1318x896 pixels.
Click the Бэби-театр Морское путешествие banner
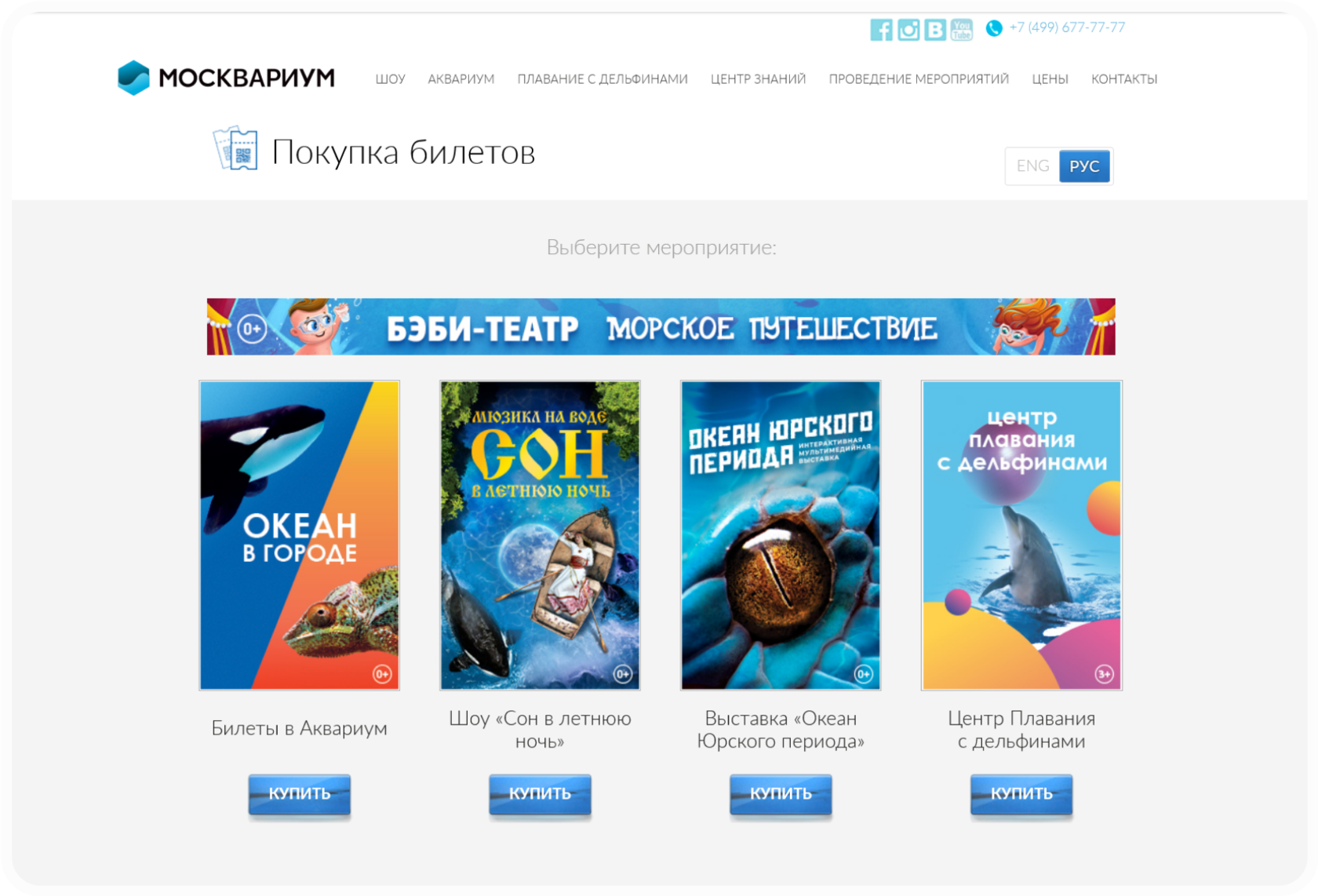pos(661,326)
